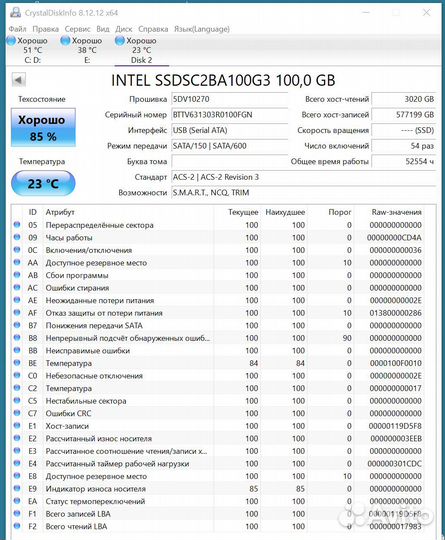The image size is (445, 540).
Task: Click the Атрибут column header
Action: [60, 212]
